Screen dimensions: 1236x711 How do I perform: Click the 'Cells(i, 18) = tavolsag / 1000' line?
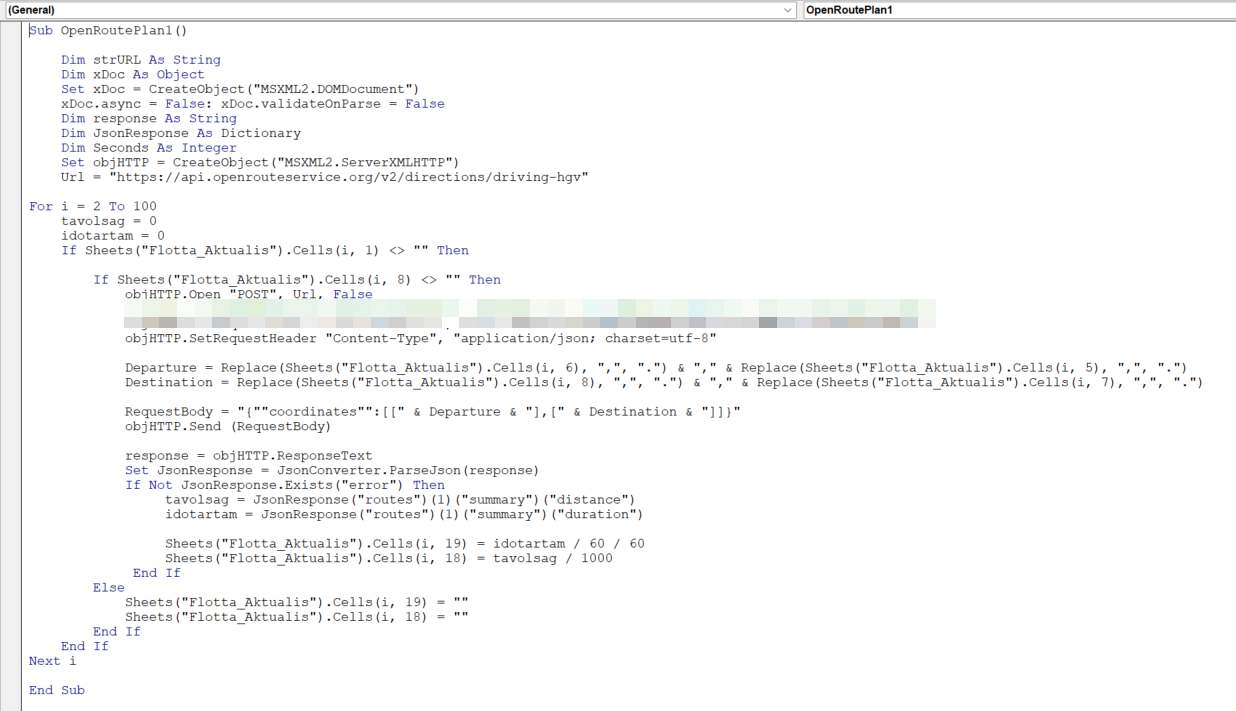(x=389, y=558)
